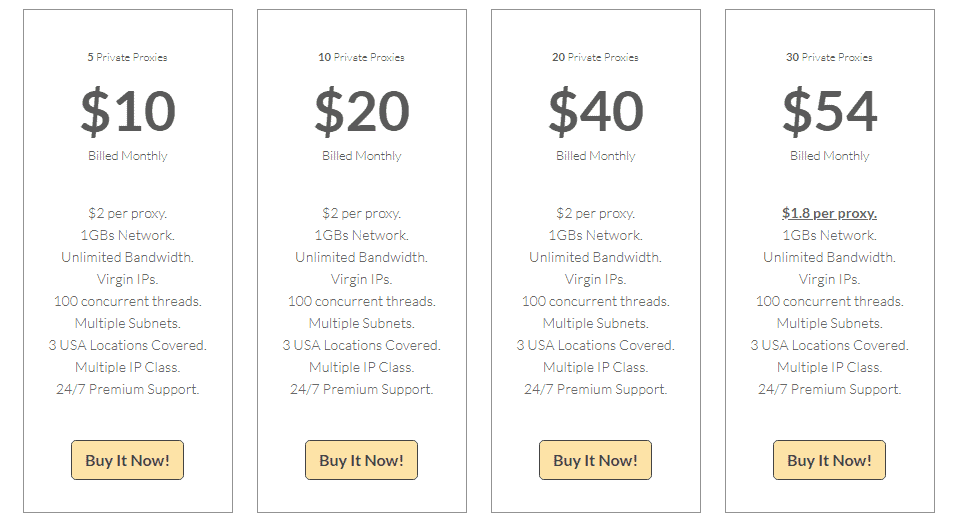Click Buy It Now for $20 plan
This screenshot has height=521, width=955.
click(x=361, y=460)
